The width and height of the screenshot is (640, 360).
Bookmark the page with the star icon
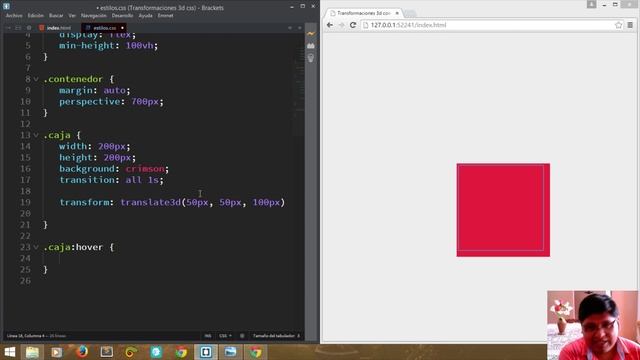pyautogui.click(x=618, y=25)
